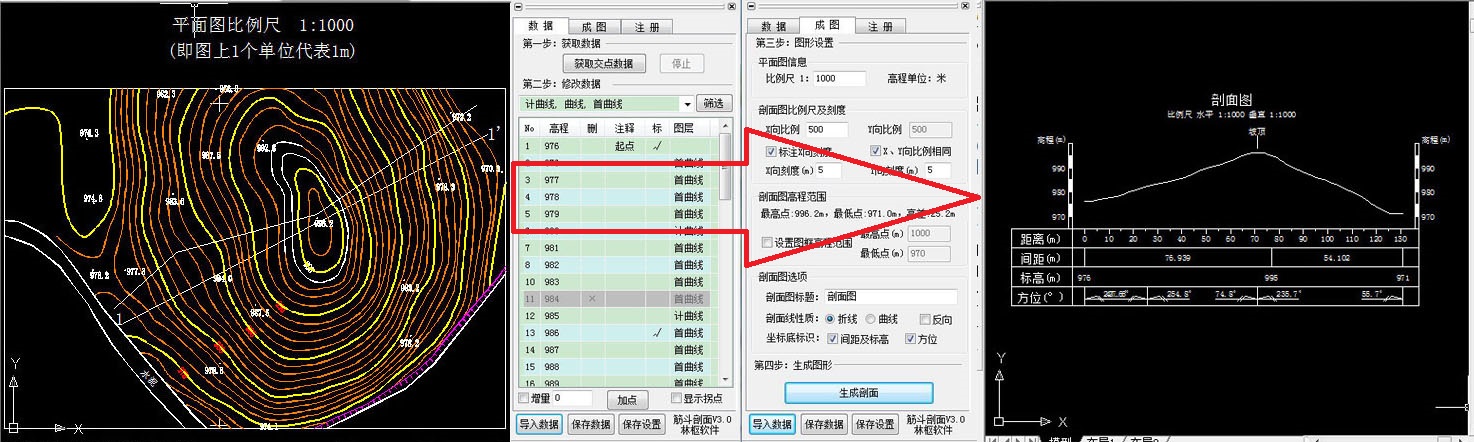Screen dimensions: 1474x442
Task: Click the 坡顶 label on the profile
Action: tap(1256, 131)
